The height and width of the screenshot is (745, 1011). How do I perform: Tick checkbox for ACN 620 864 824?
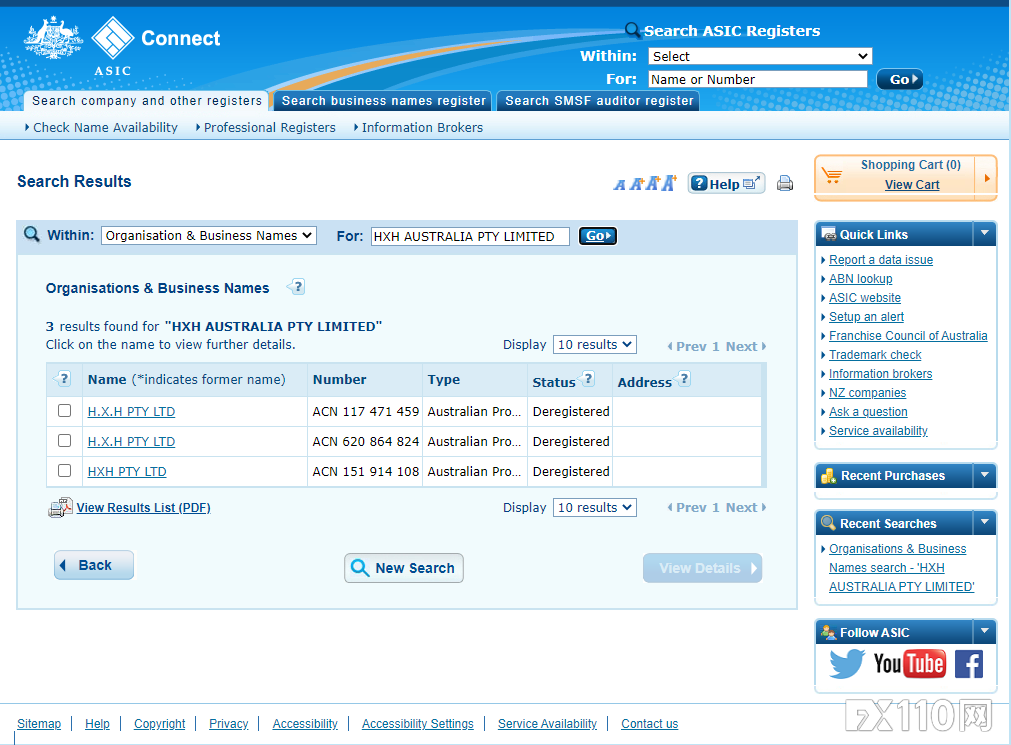pos(65,441)
